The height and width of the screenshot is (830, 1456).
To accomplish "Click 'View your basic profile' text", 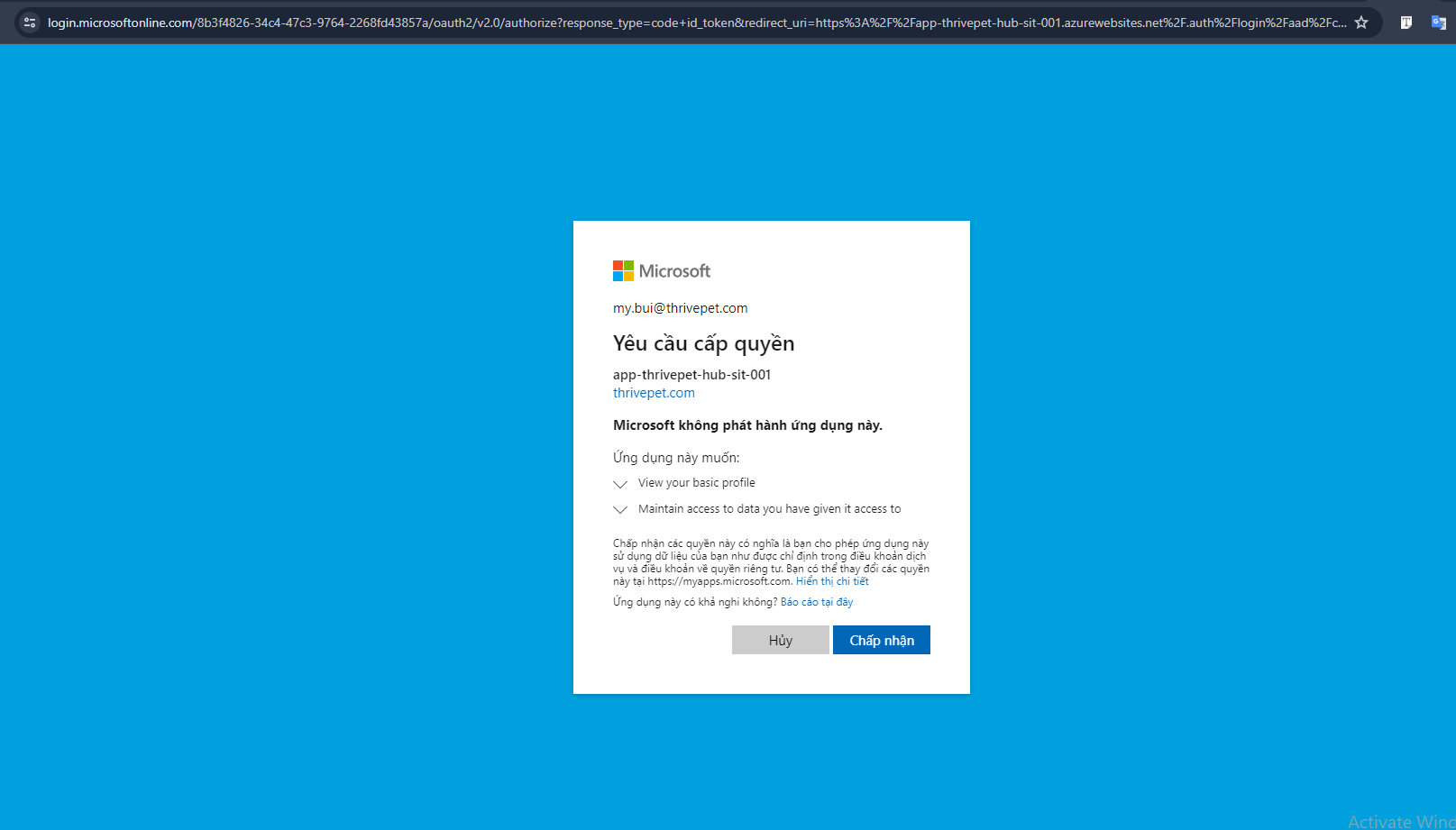I will 697,483.
